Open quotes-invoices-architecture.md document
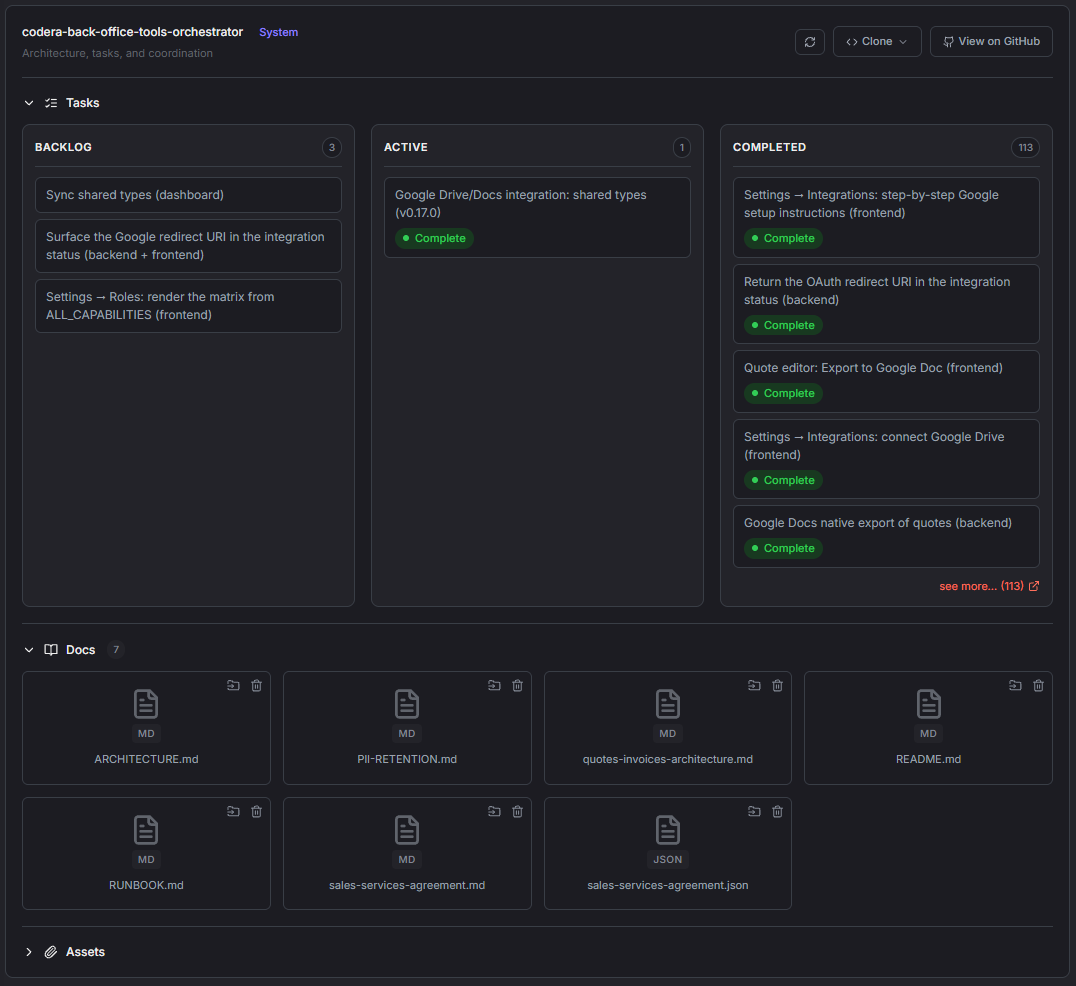The width and height of the screenshot is (1076, 986). tap(668, 728)
